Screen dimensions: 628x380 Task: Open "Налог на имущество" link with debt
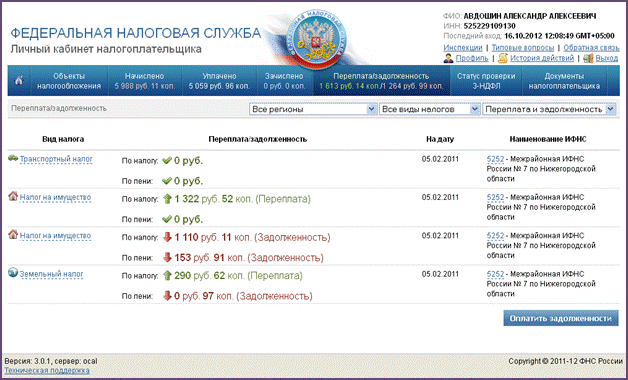point(55,236)
